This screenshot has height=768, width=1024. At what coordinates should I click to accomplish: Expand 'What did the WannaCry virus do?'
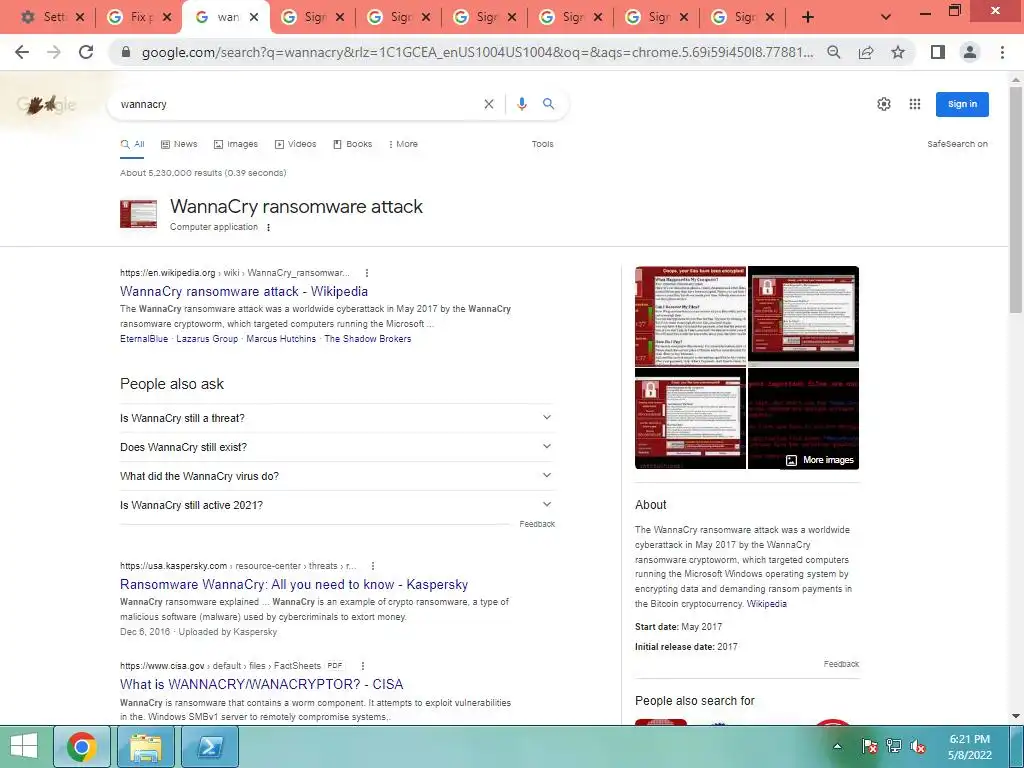click(337, 476)
